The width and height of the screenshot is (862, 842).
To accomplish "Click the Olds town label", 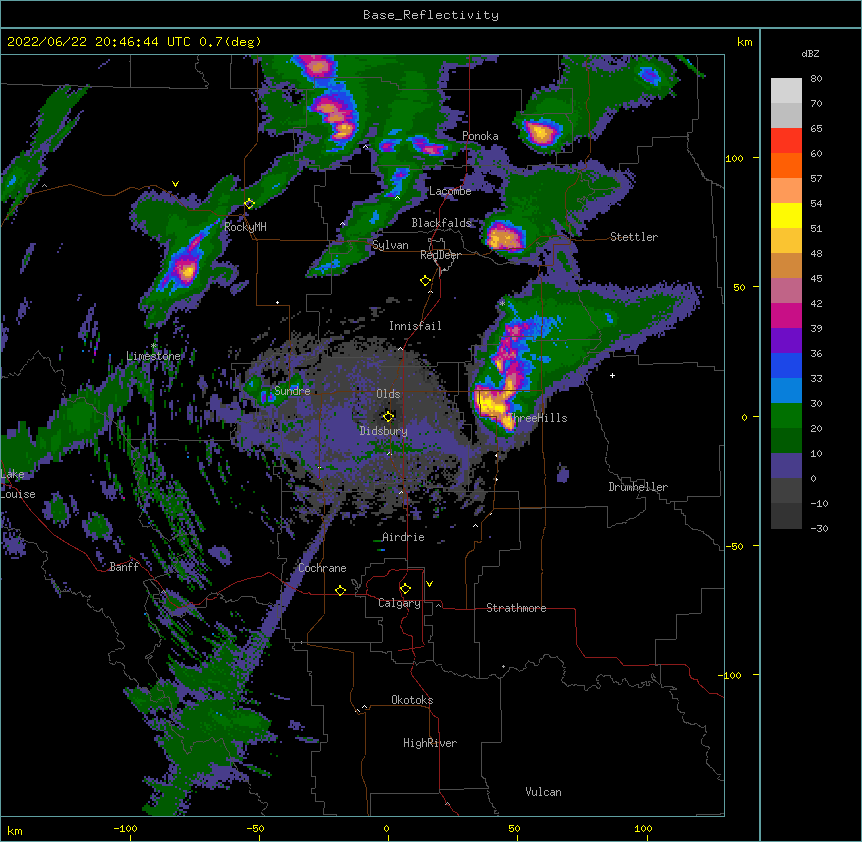I will tap(388, 394).
